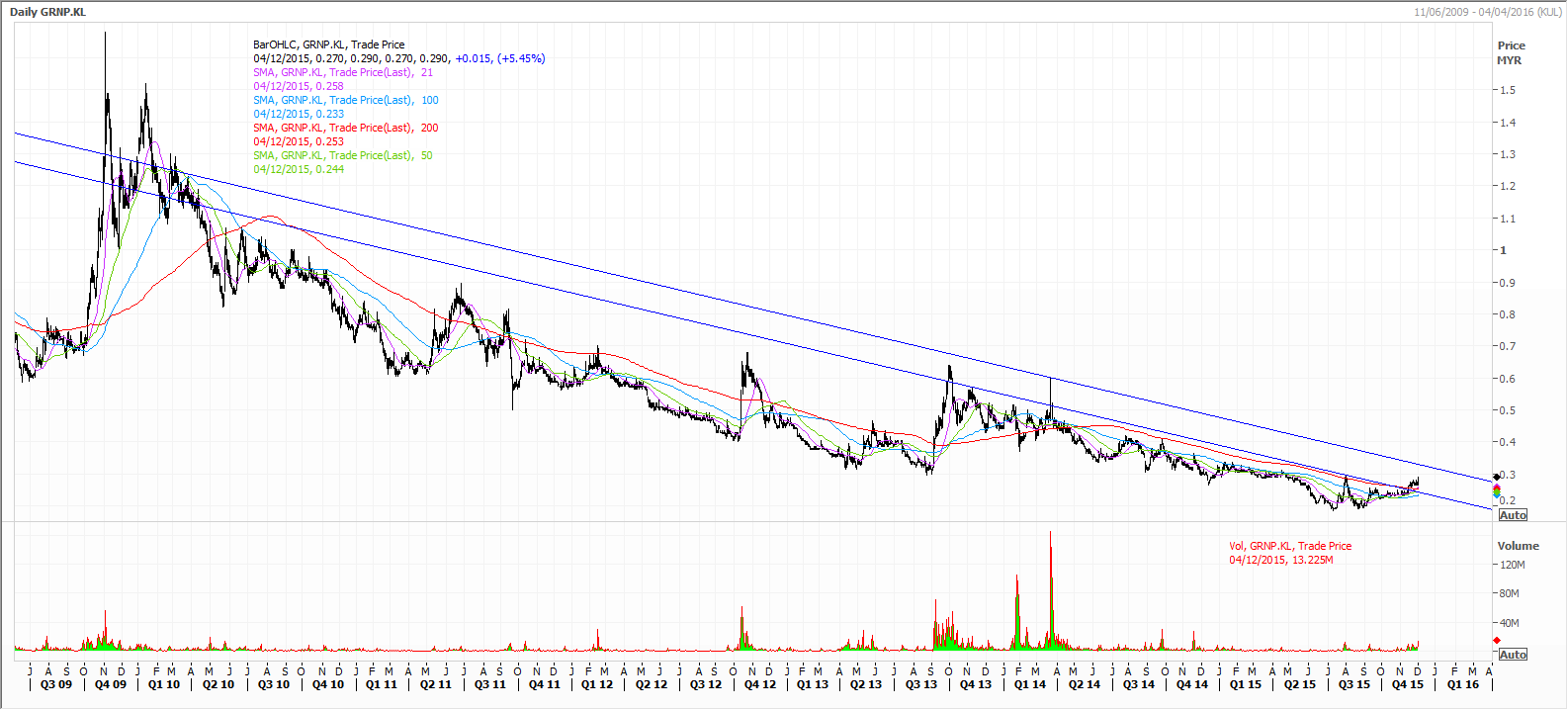Select the Vol GRNP.KL Trade Price legend
The height and width of the screenshot is (710, 1568).
tap(1289, 546)
